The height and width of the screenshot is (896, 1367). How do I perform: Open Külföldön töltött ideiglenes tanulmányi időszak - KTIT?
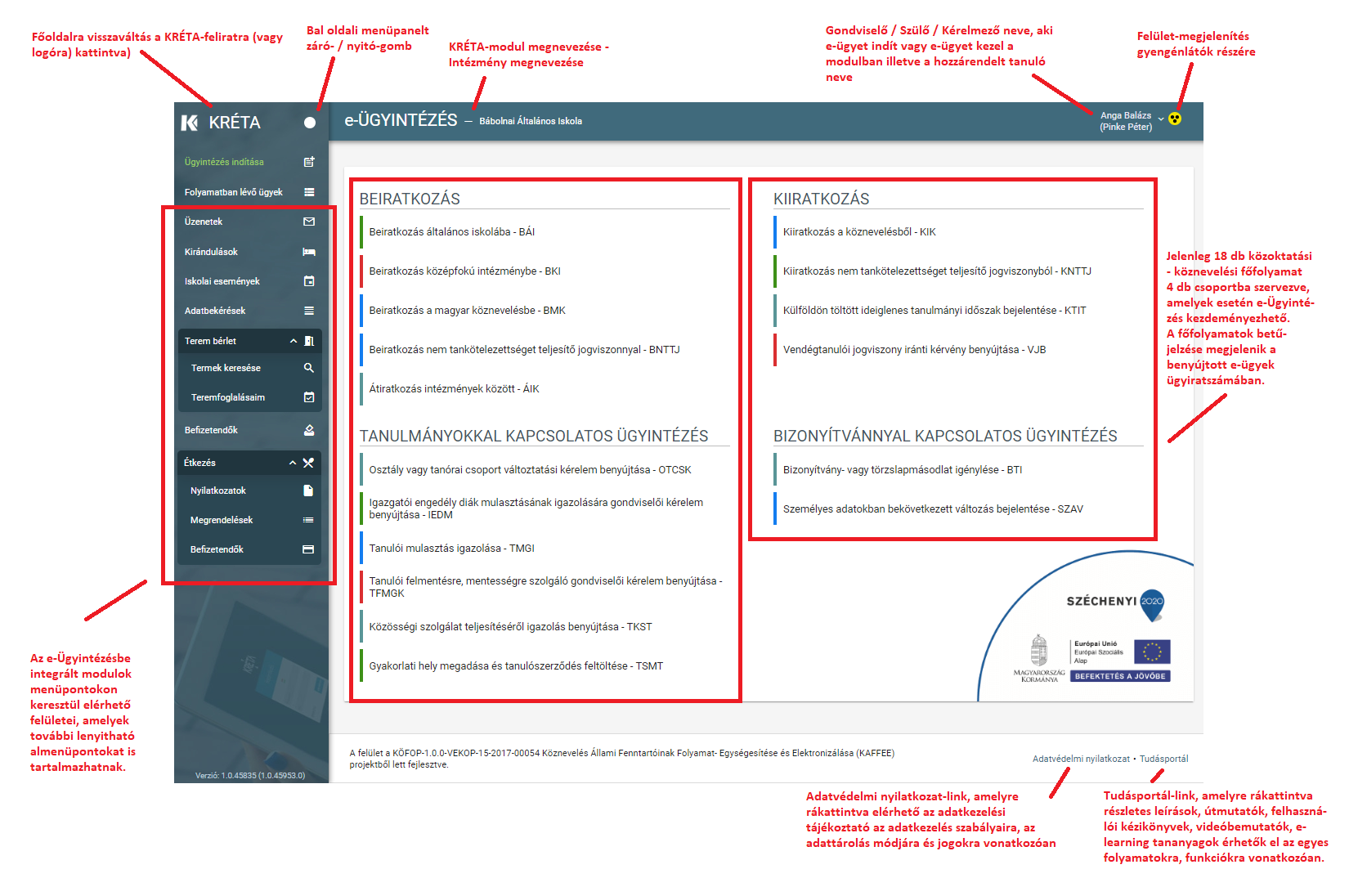coord(934,311)
